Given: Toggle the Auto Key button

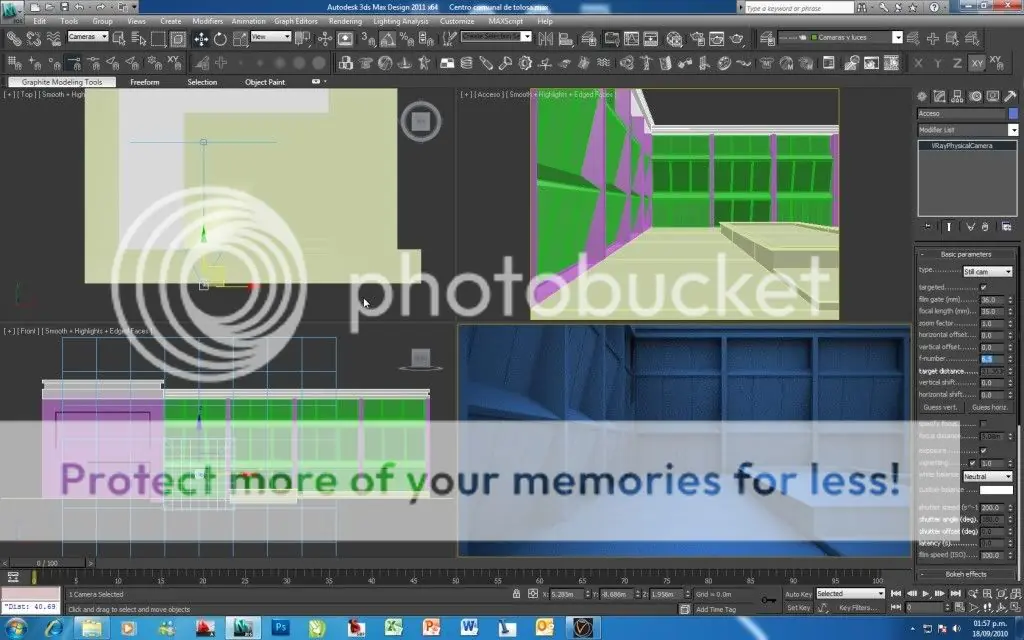Looking at the screenshot, I should [798, 594].
